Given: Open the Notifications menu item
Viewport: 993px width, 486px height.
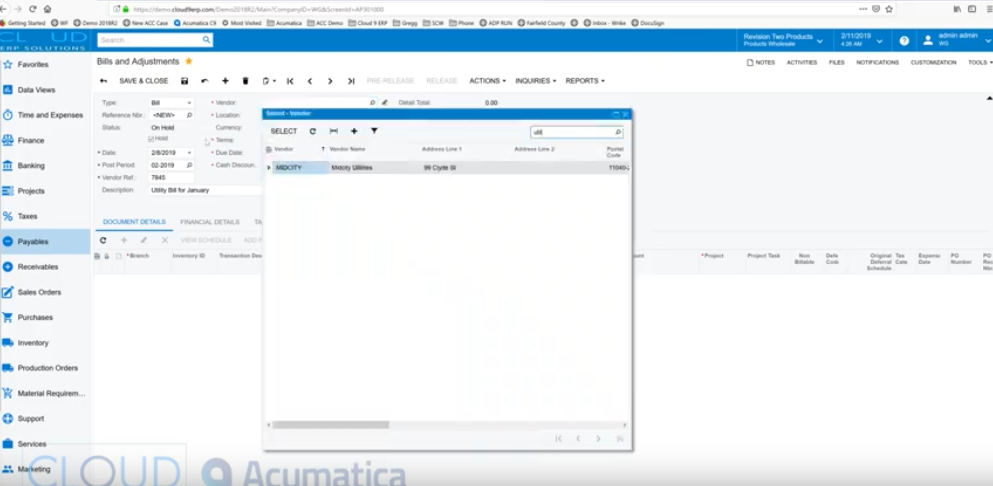Looking at the screenshot, I should pos(877,63).
